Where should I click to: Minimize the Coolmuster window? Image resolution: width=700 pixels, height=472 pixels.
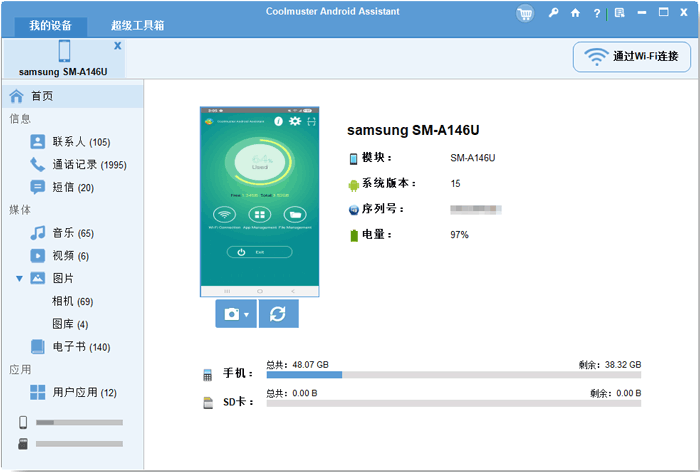point(642,13)
